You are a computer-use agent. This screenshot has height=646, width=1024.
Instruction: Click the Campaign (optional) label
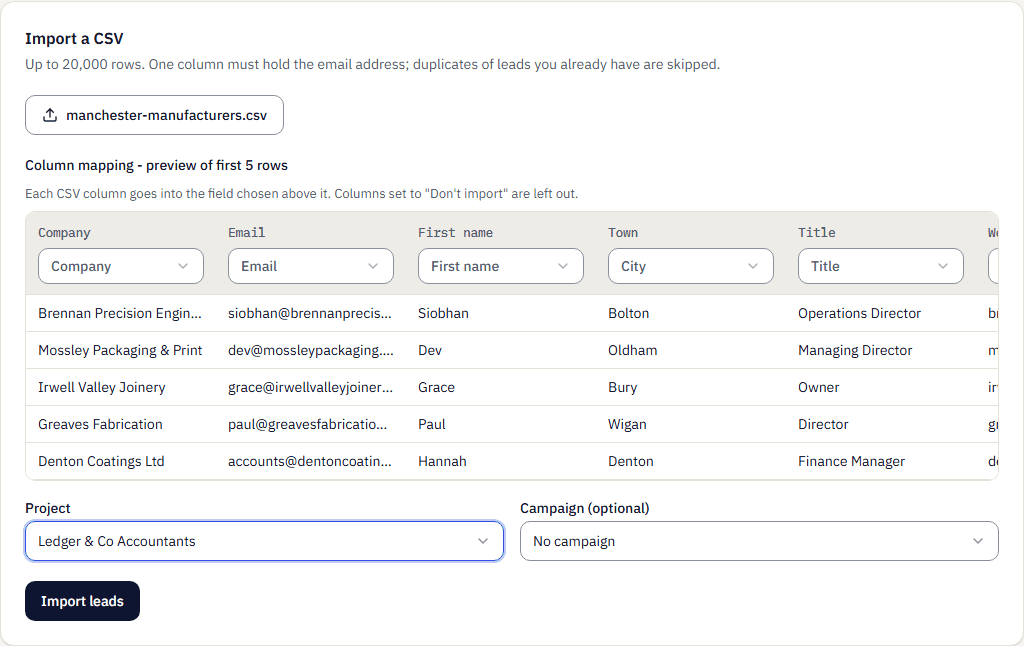pos(584,508)
